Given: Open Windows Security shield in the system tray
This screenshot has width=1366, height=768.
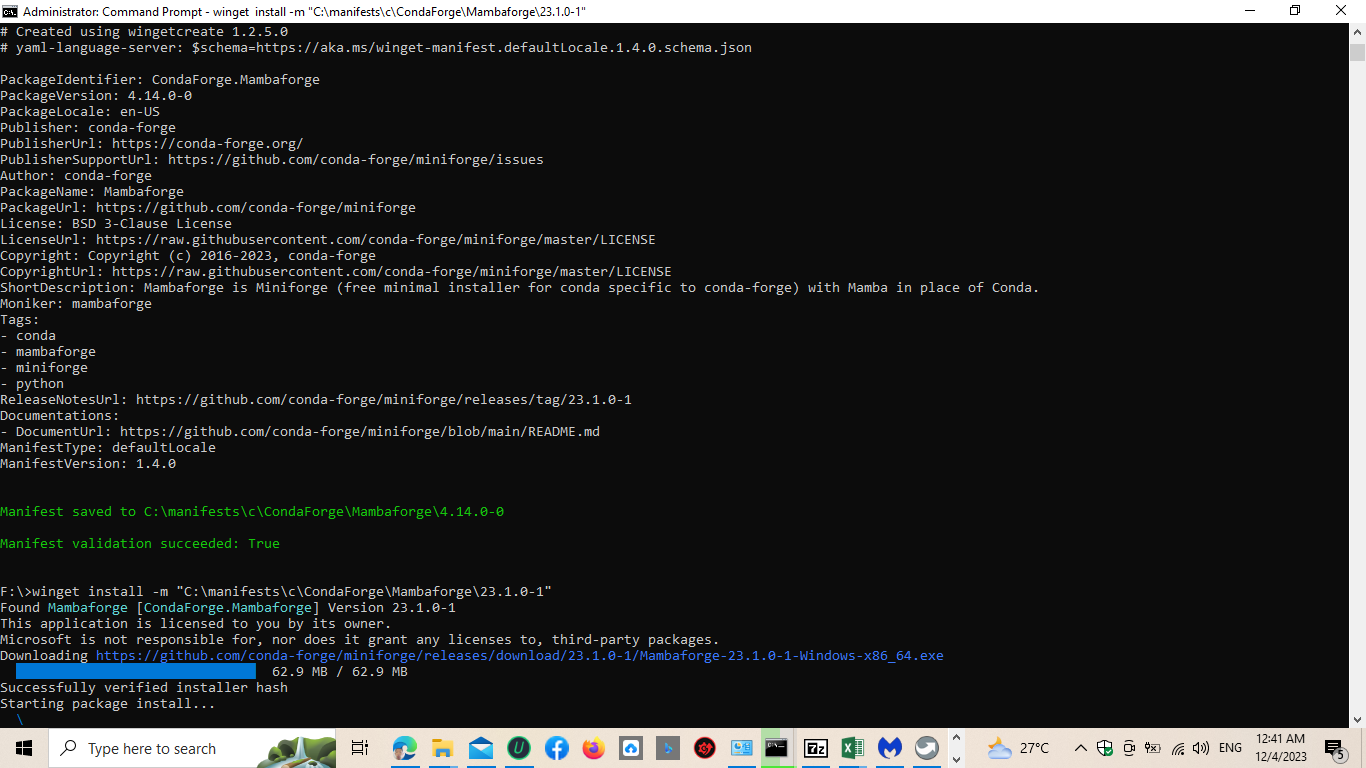Looking at the screenshot, I should click(1105, 749).
